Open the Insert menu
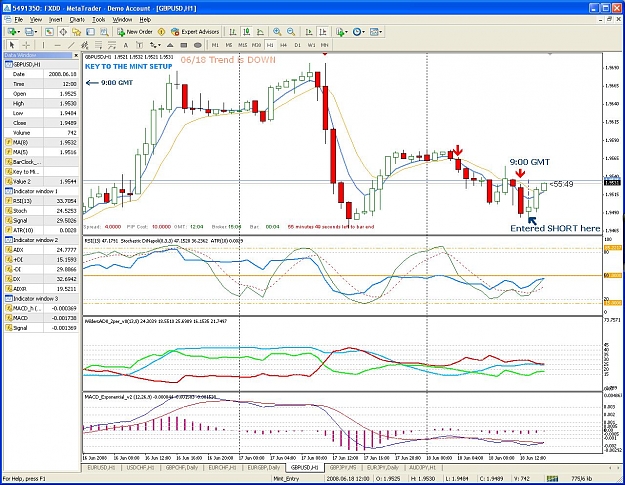Screen dimensions: 625x485 [x=55, y=19]
